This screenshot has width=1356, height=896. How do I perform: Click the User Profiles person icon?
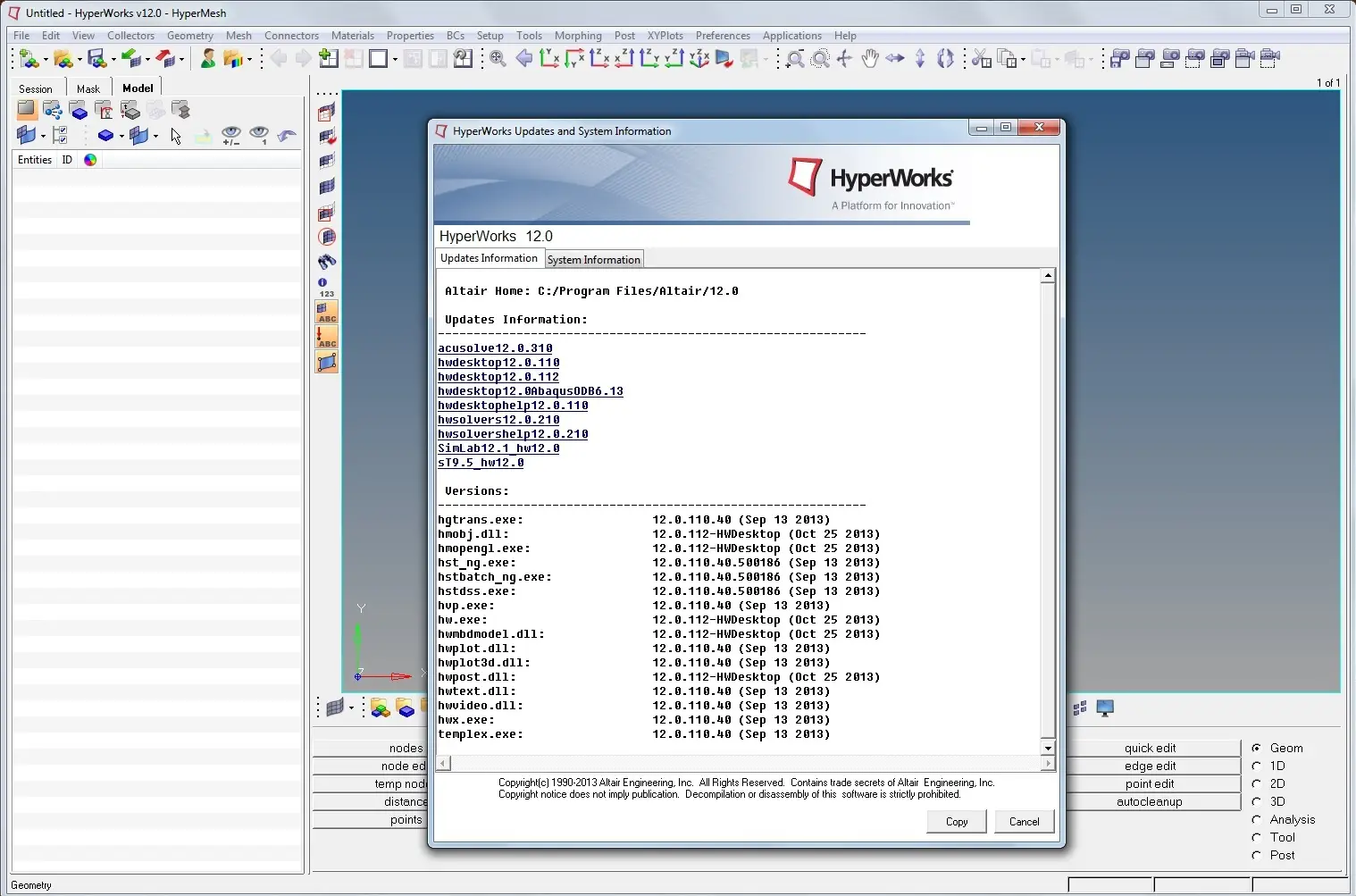pos(207,59)
